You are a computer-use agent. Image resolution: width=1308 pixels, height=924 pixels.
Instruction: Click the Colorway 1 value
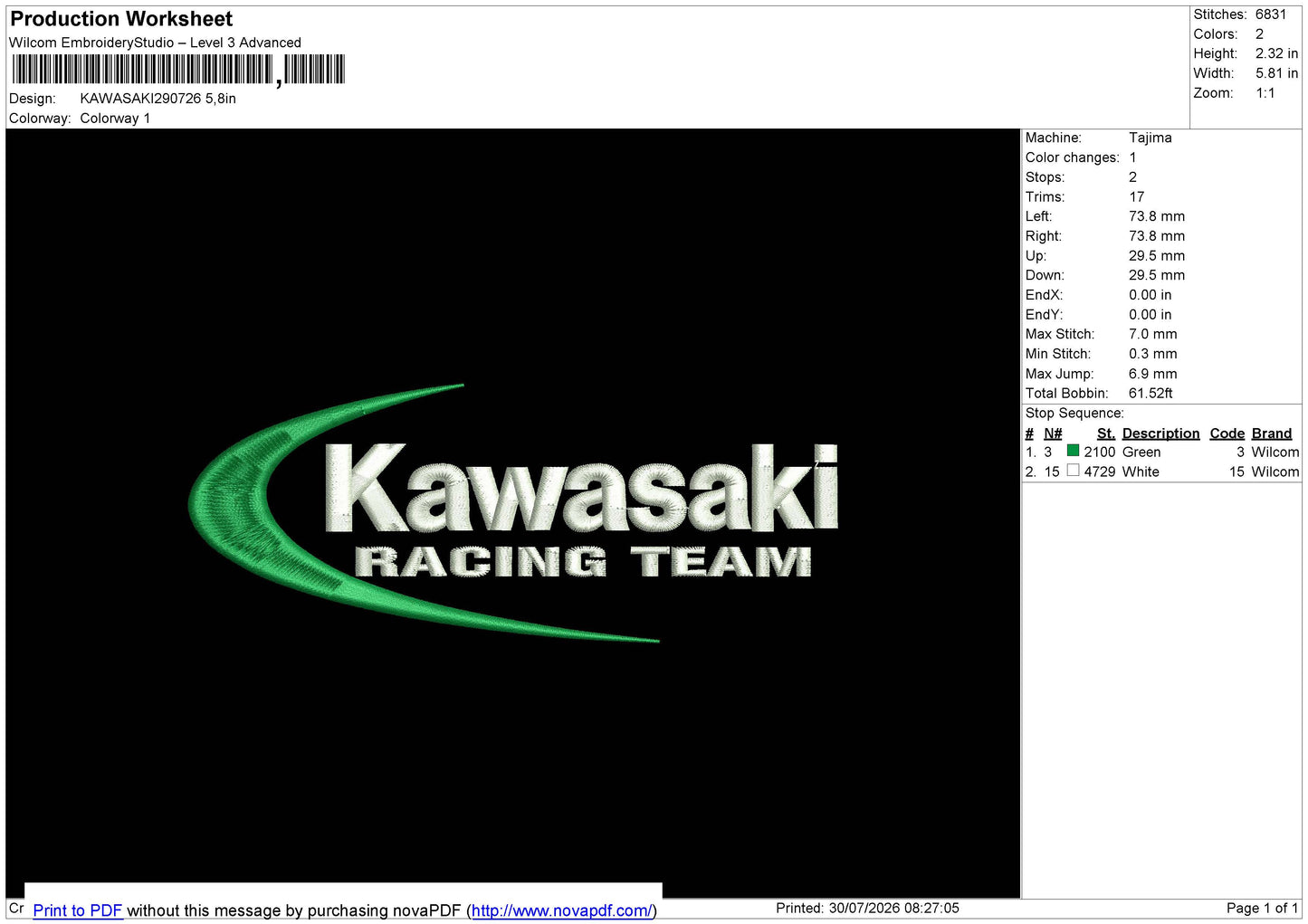tap(115, 119)
